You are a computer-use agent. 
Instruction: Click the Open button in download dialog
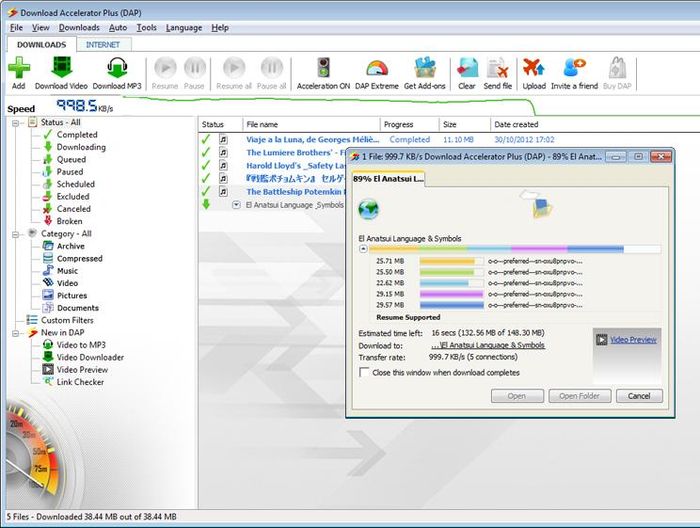point(517,396)
